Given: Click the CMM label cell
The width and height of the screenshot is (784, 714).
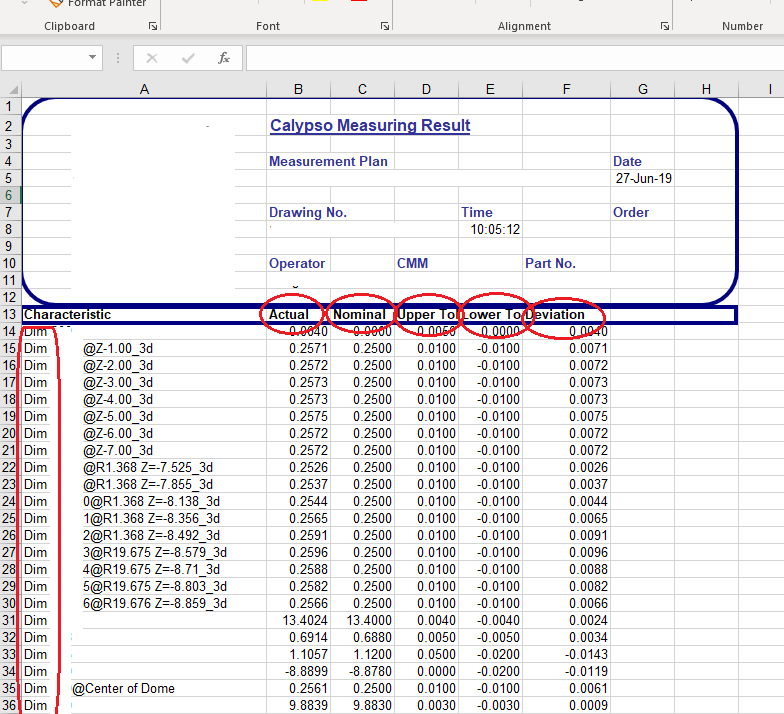Looking at the screenshot, I should click(x=412, y=264).
